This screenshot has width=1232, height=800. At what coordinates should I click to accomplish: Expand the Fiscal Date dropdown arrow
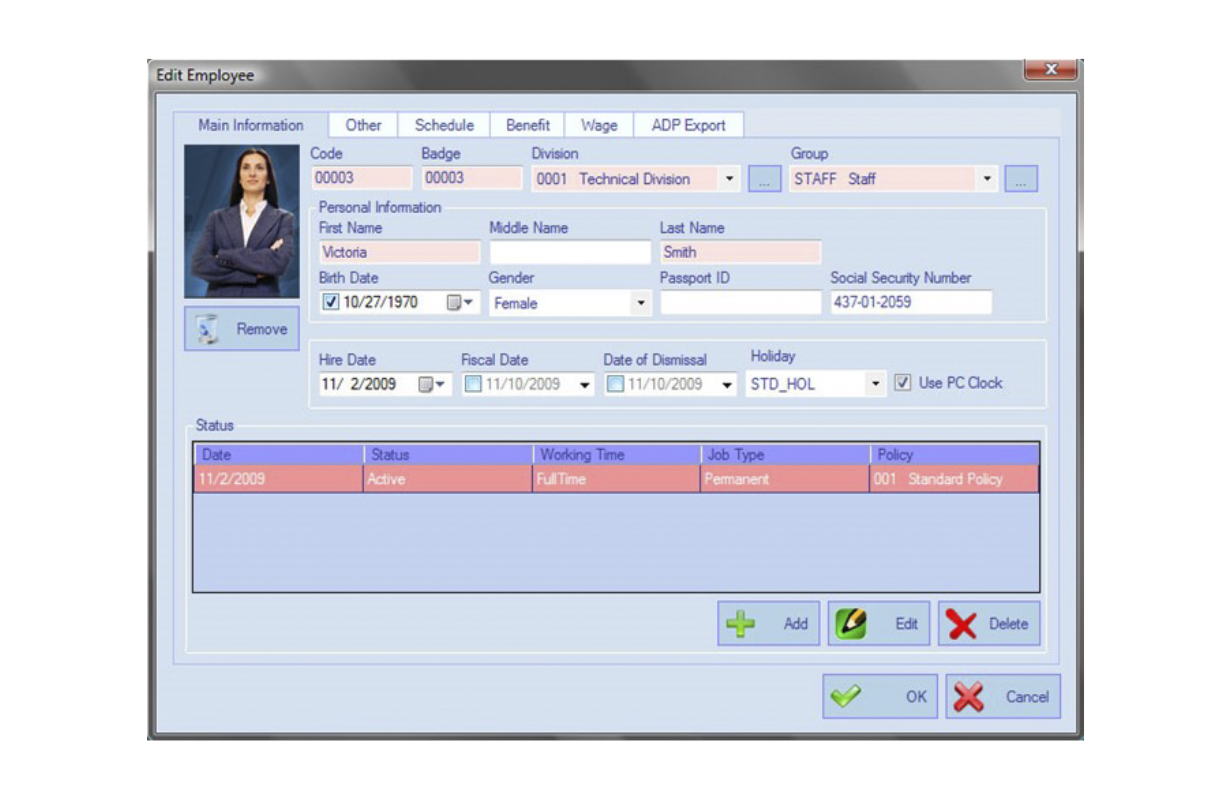pyautogui.click(x=585, y=385)
